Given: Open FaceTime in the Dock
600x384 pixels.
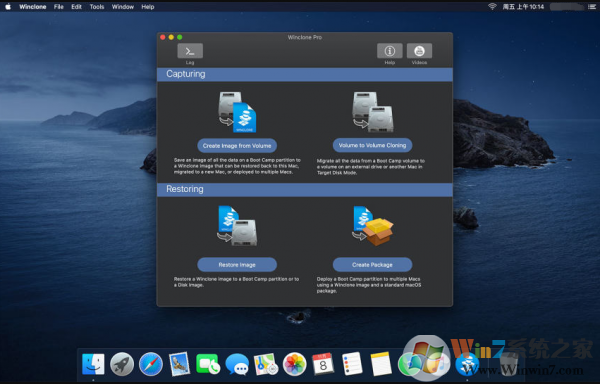Looking at the screenshot, I should point(208,364).
